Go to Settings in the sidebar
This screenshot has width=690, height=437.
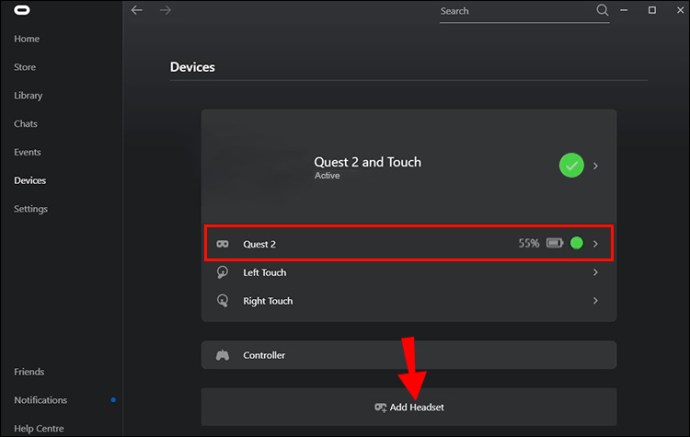point(31,209)
